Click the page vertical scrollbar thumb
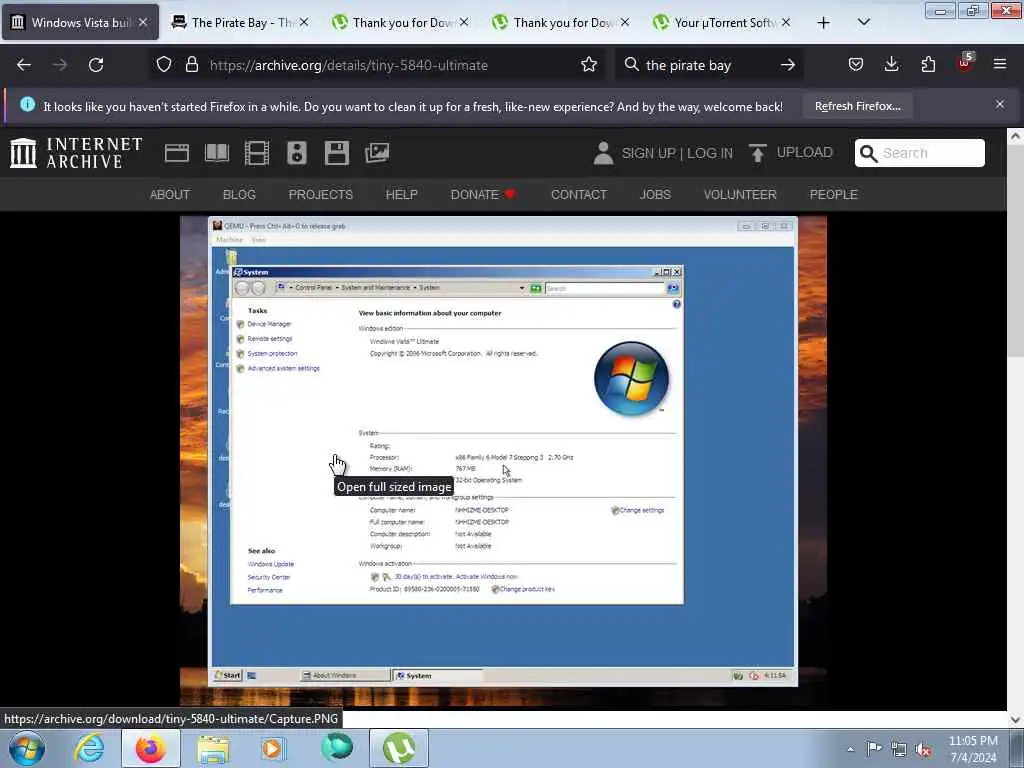This screenshot has height=768, width=1024. (1016, 253)
